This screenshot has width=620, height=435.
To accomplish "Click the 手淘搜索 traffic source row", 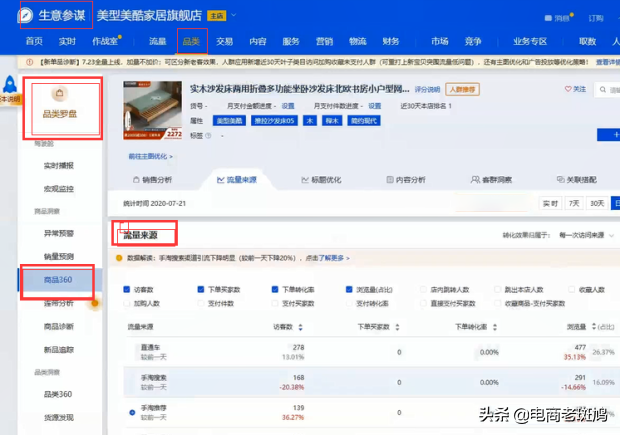I will [372, 382].
